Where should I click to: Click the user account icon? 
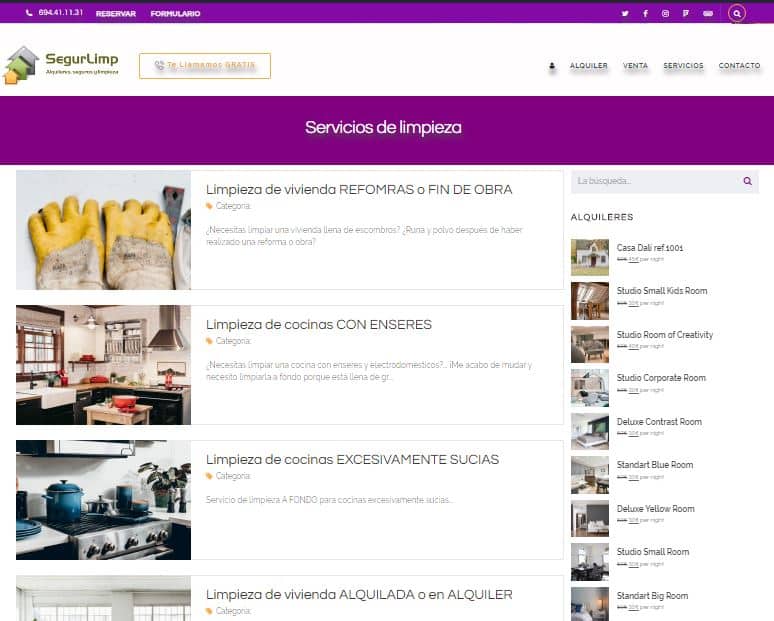click(552, 66)
